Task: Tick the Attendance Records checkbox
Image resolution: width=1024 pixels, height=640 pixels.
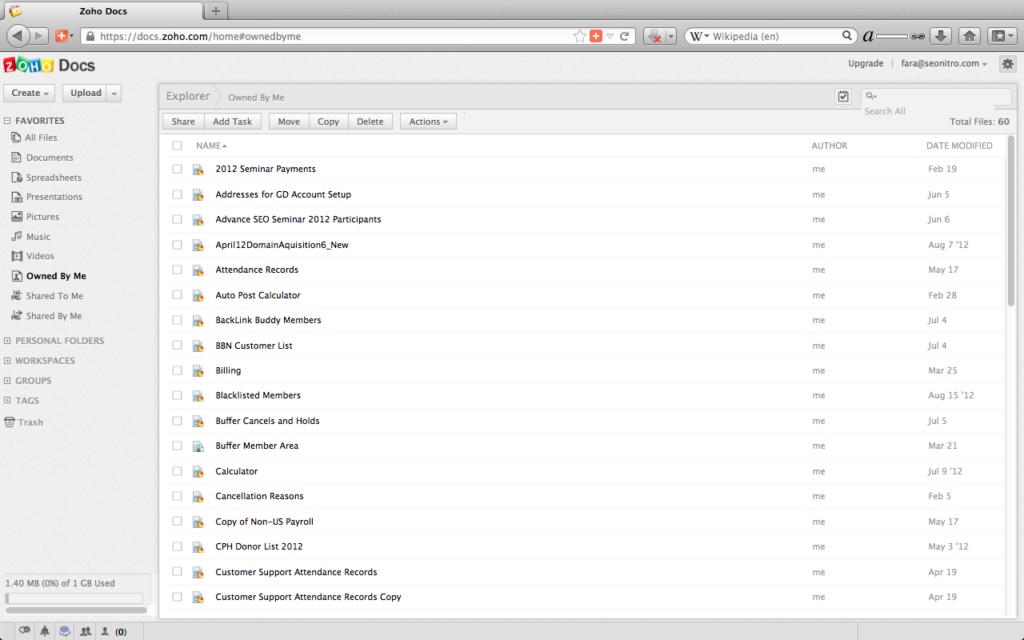Action: coord(177,270)
